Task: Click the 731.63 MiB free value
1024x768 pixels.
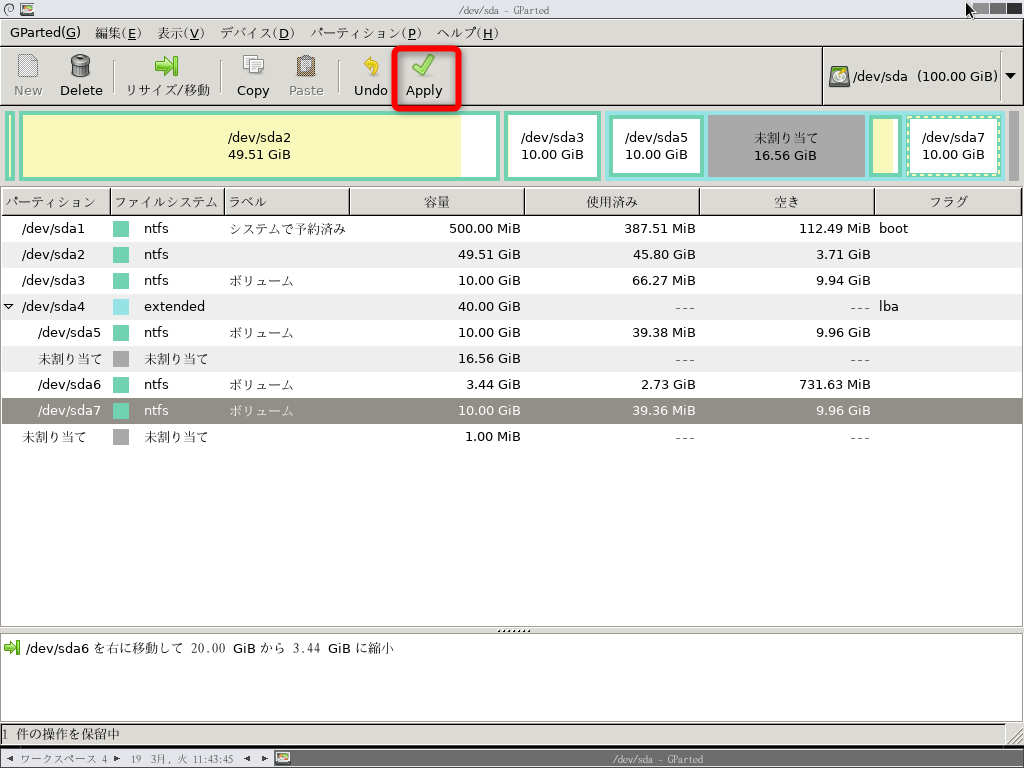Action: tap(835, 385)
